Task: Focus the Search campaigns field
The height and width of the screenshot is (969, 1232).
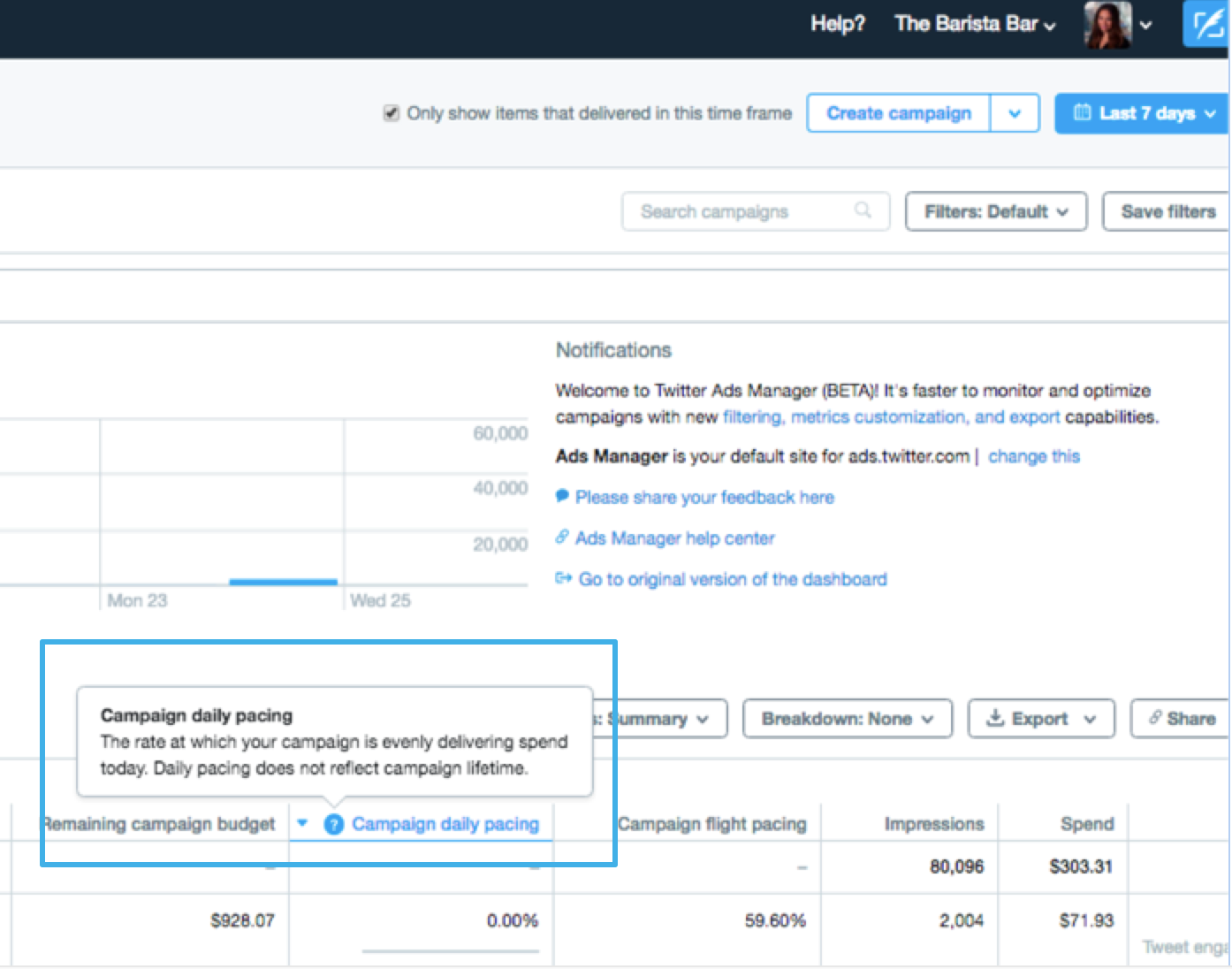Action: click(756, 211)
